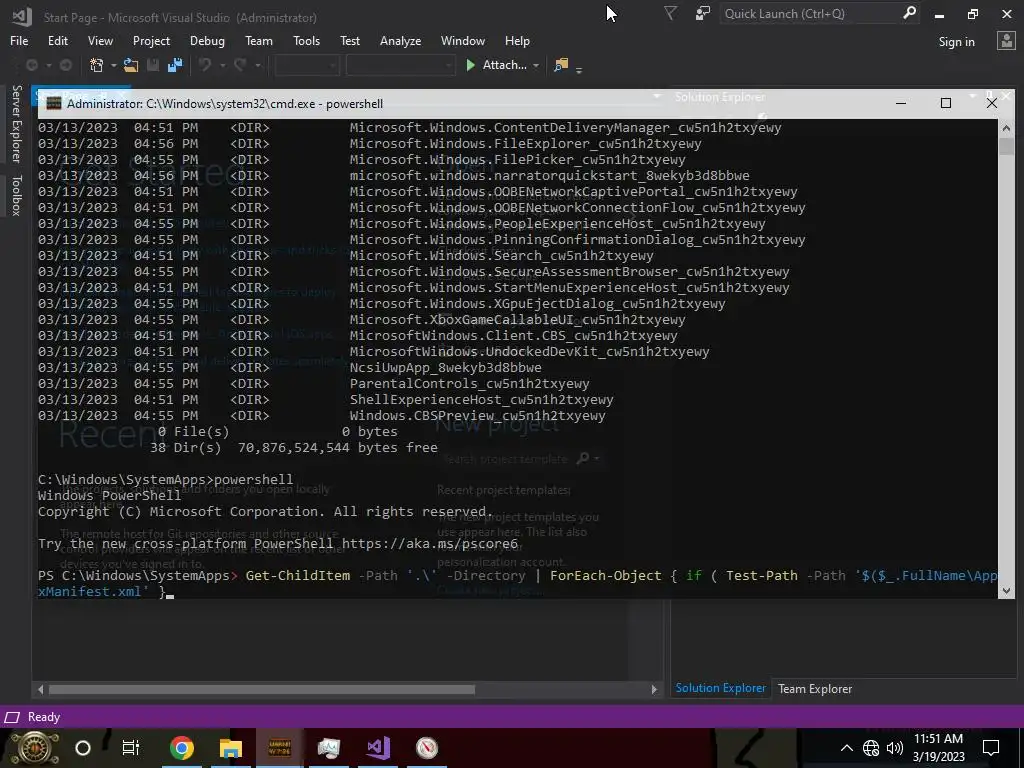Open the Edit menu

coord(57,40)
